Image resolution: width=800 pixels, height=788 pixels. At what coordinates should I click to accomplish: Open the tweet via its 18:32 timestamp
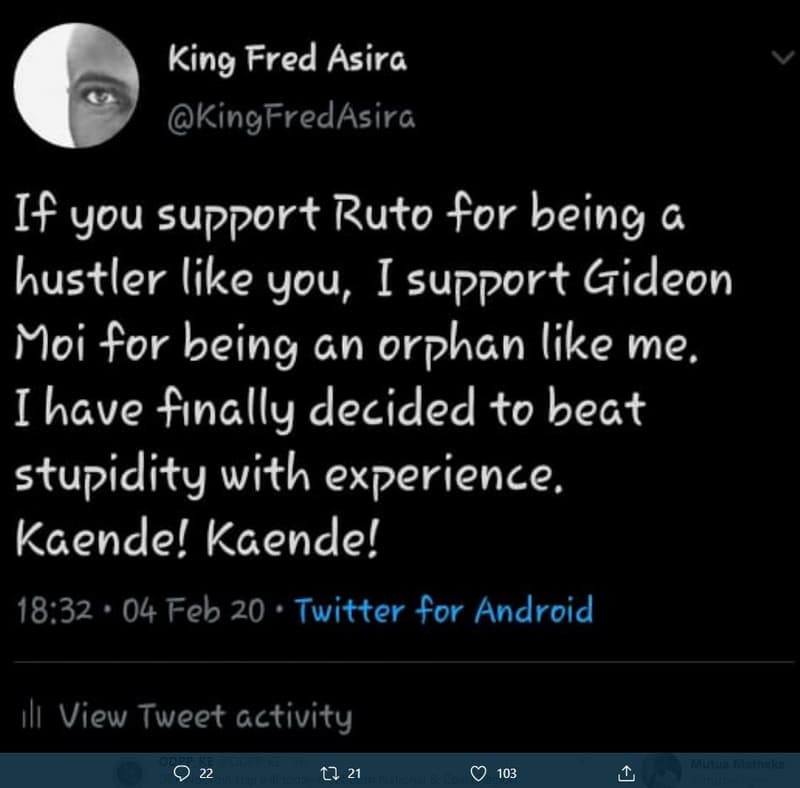pos(50,606)
